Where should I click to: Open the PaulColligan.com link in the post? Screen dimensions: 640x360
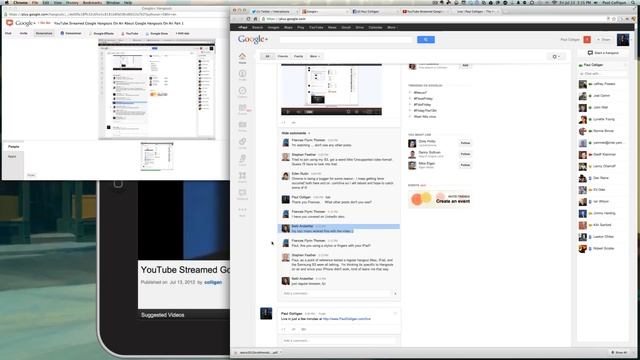(x=347, y=319)
